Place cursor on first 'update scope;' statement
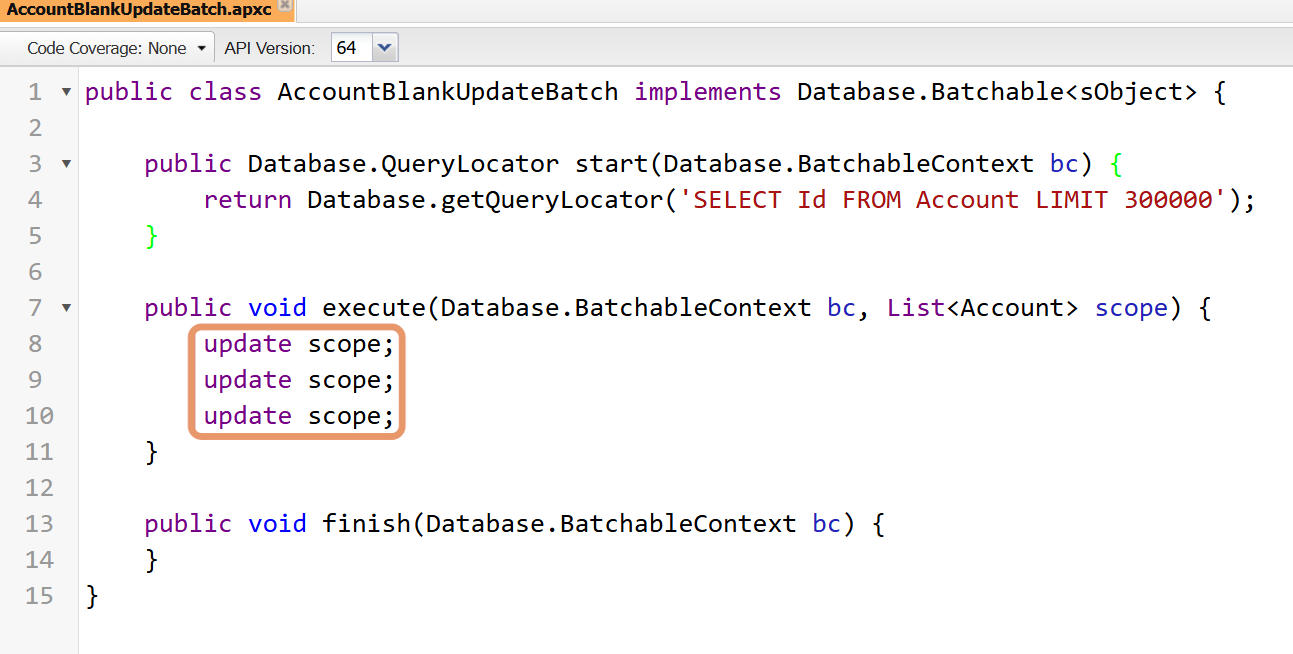This screenshot has height=654, width=1293. point(299,344)
